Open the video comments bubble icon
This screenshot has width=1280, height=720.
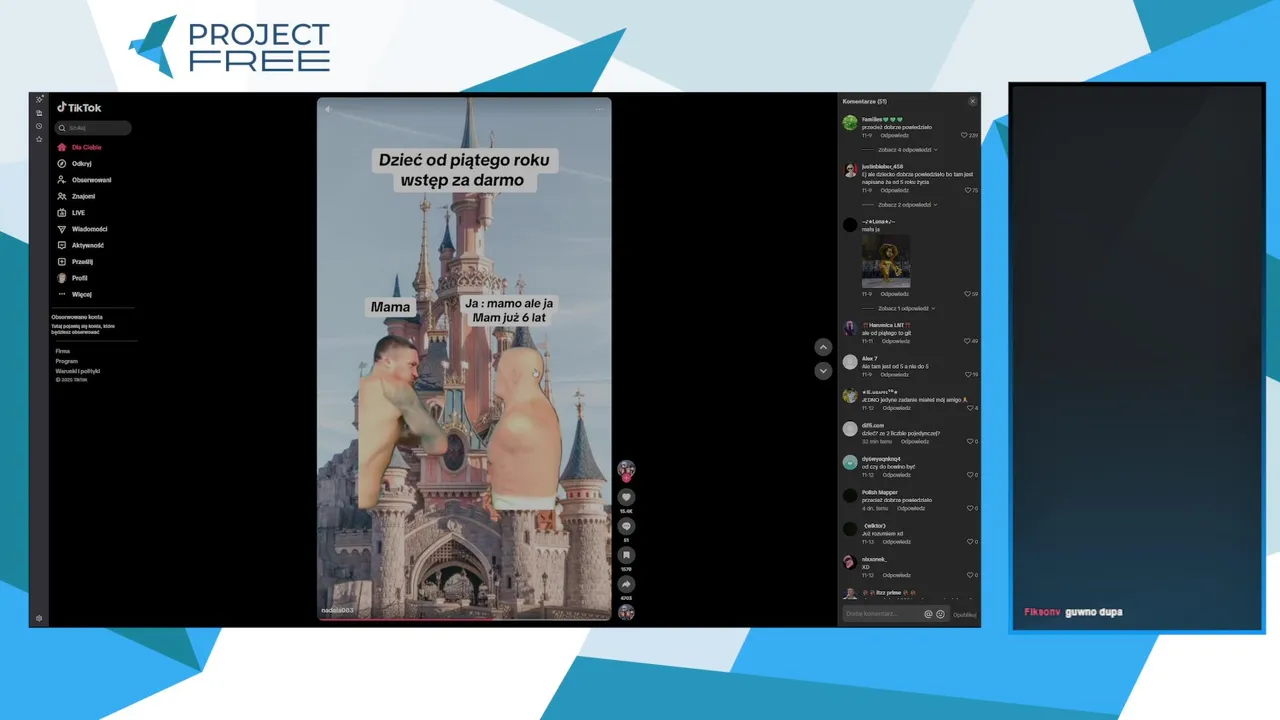626,526
